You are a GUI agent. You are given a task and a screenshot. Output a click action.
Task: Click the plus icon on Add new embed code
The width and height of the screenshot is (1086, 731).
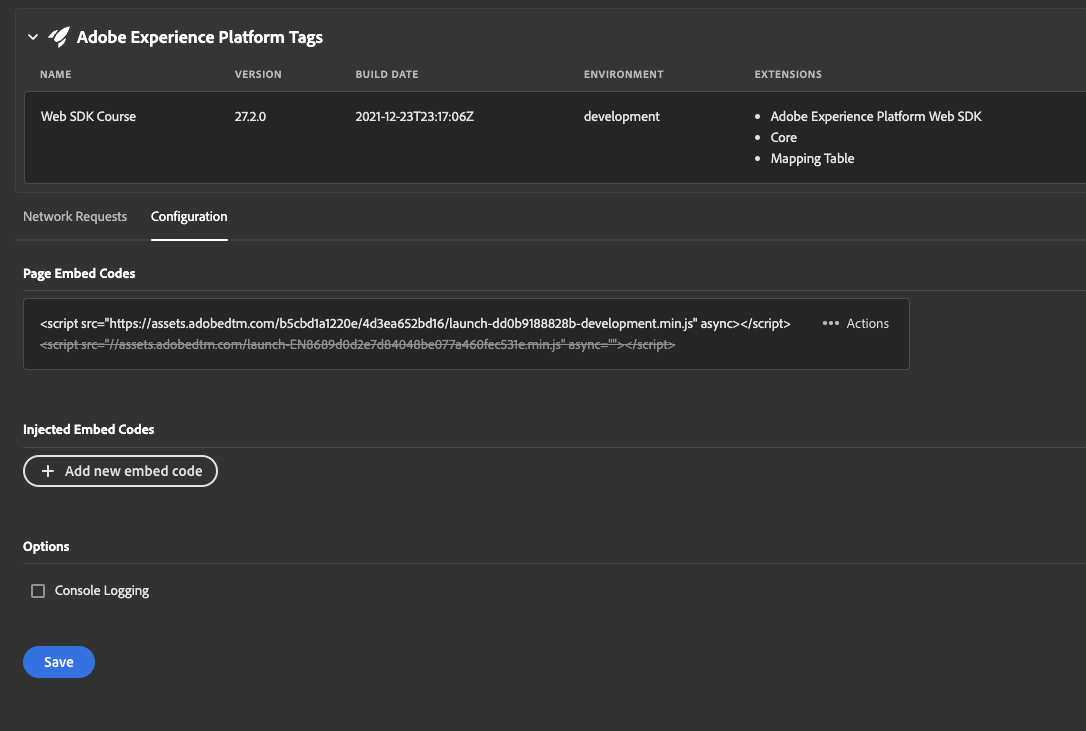click(x=48, y=470)
